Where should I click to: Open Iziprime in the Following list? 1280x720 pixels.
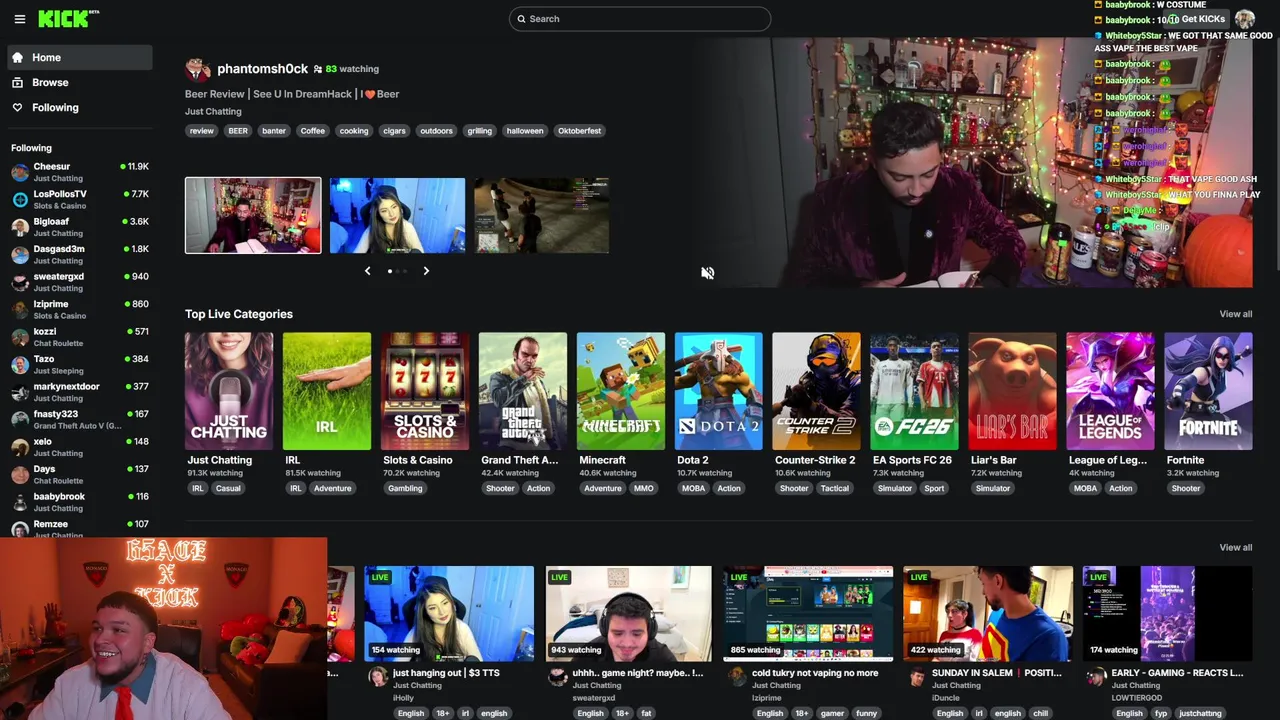click(80, 309)
